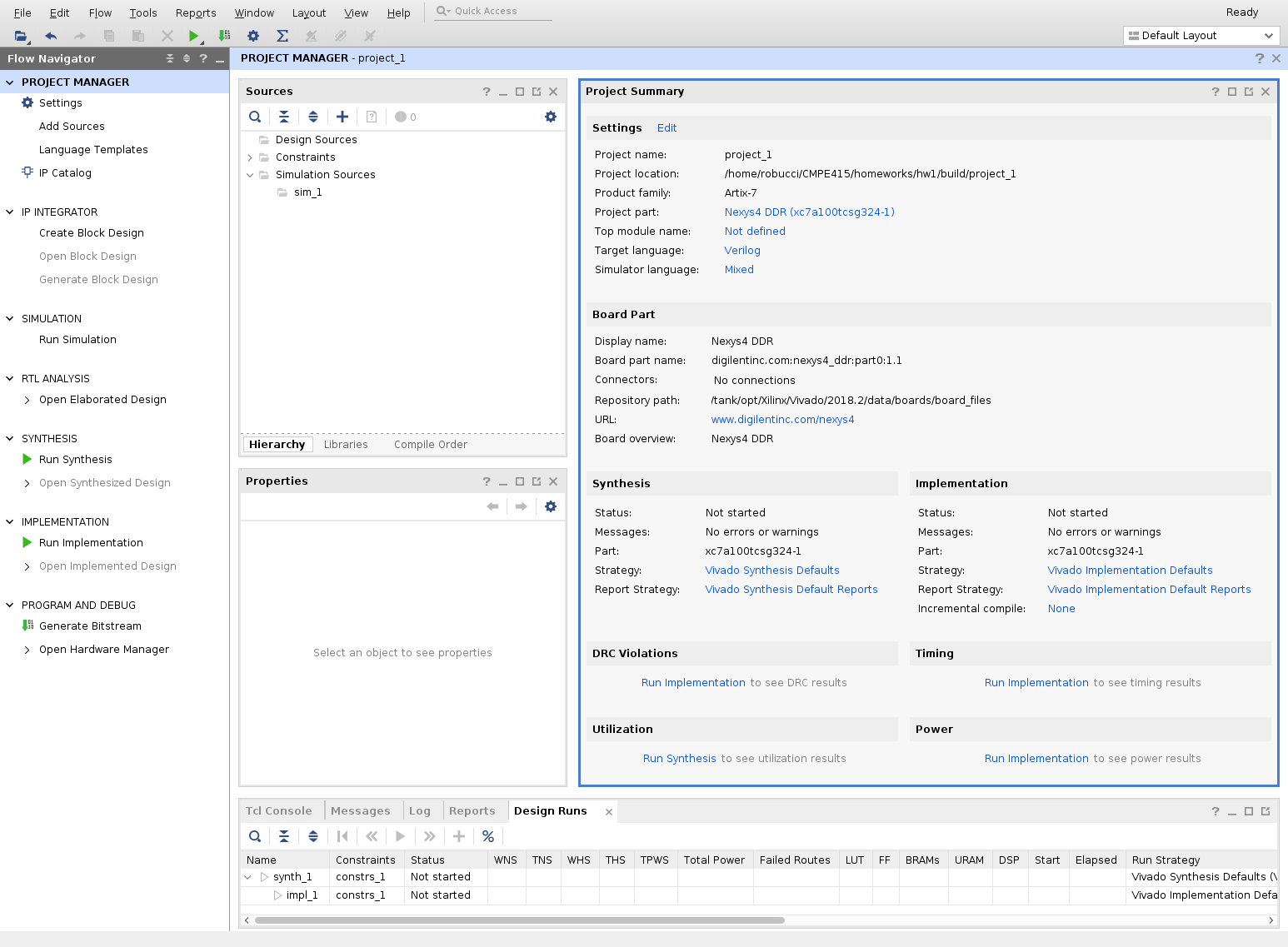This screenshot has width=1288, height=947.
Task: Select the Libraries tab in Sources
Action: (346, 445)
